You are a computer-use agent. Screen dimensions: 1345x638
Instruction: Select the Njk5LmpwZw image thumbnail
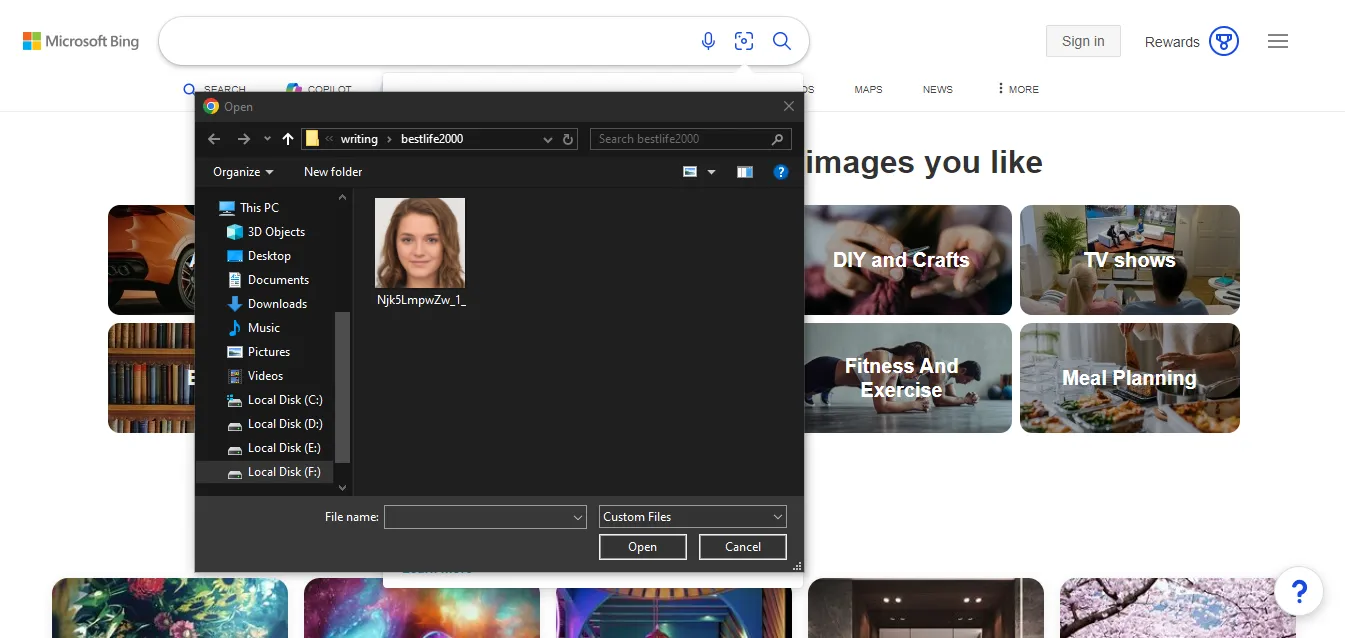coord(419,242)
